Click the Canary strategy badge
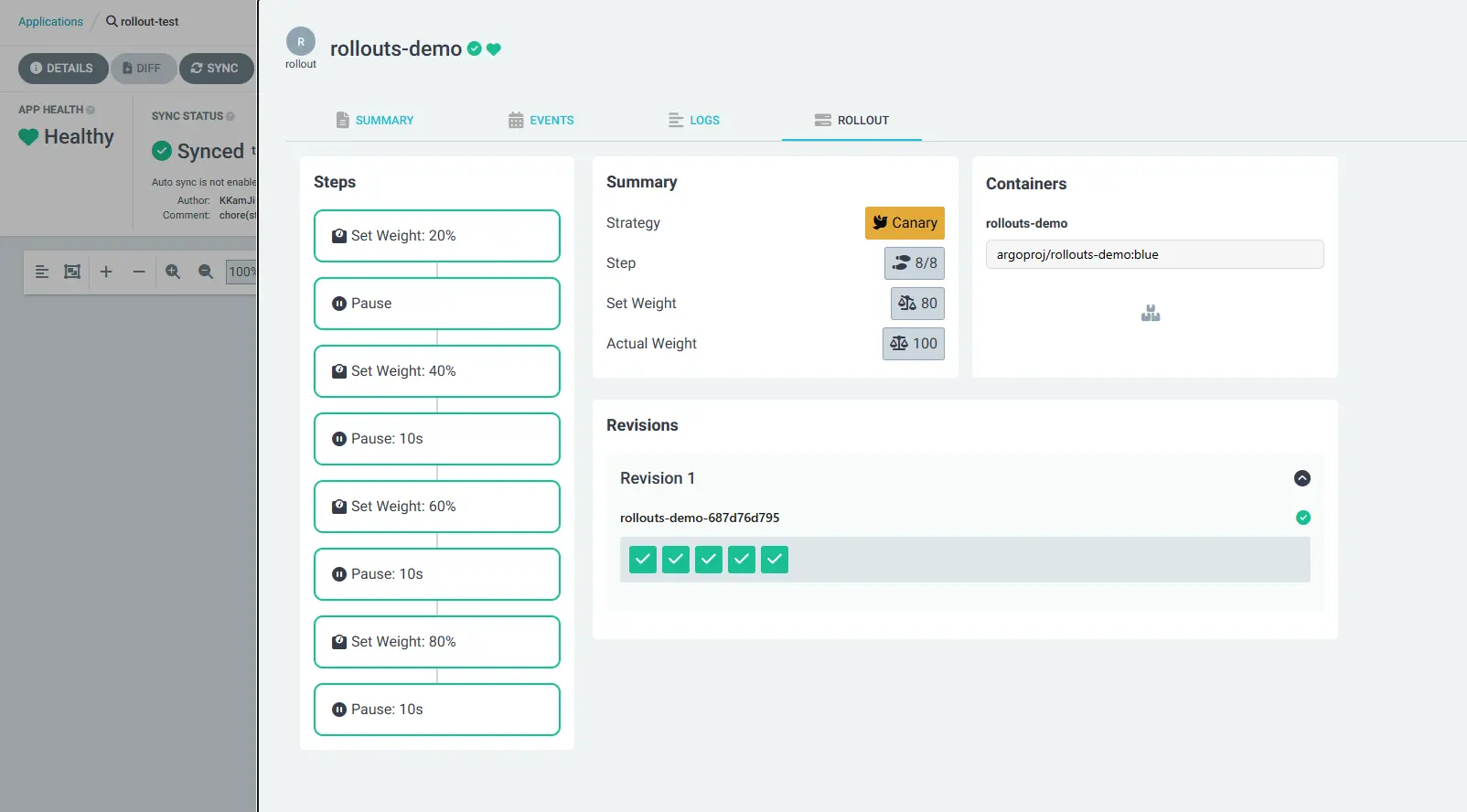 [905, 223]
